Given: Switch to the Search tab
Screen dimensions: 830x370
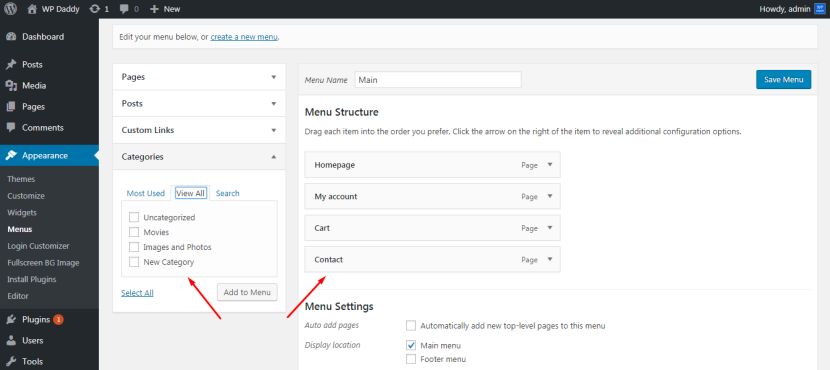Looking at the screenshot, I should [228, 193].
